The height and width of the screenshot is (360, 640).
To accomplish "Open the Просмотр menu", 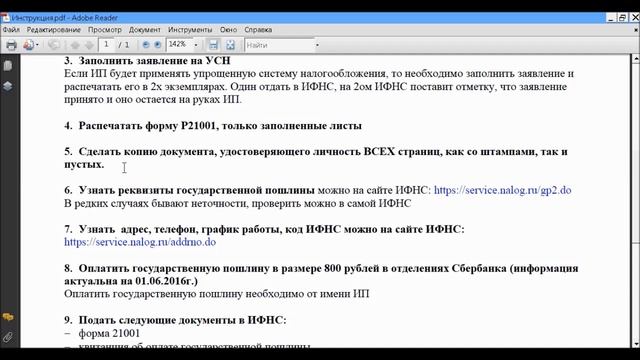I will pyautogui.click(x=105, y=30).
